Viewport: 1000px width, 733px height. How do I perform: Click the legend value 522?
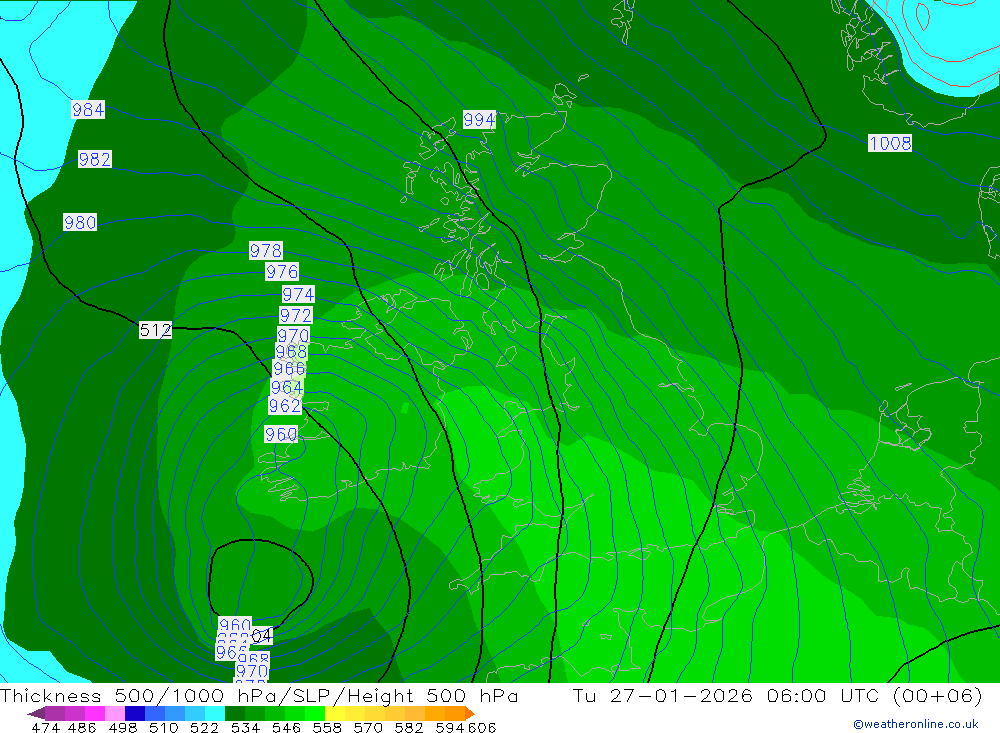pos(204,728)
